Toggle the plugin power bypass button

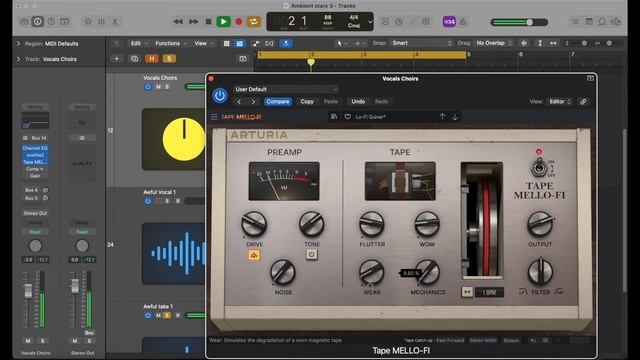click(220, 96)
